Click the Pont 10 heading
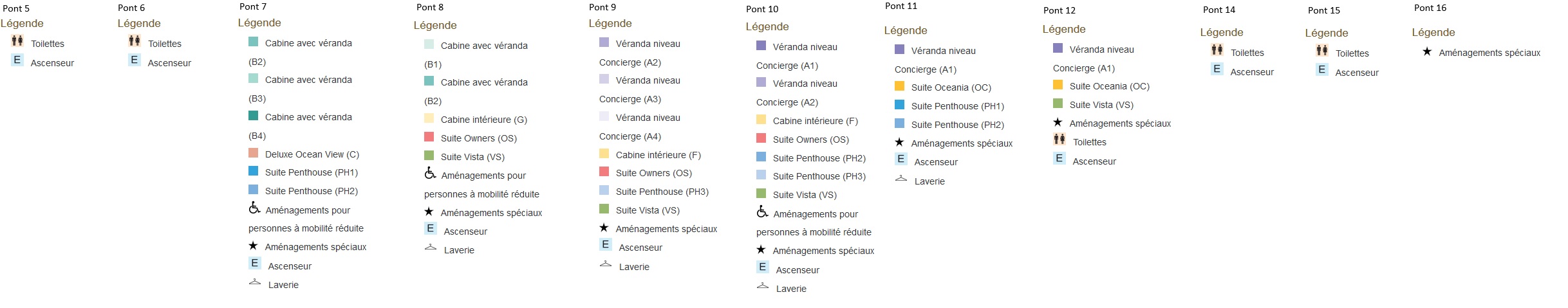Screen dimensions: 1568x308 pyautogui.click(x=762, y=9)
